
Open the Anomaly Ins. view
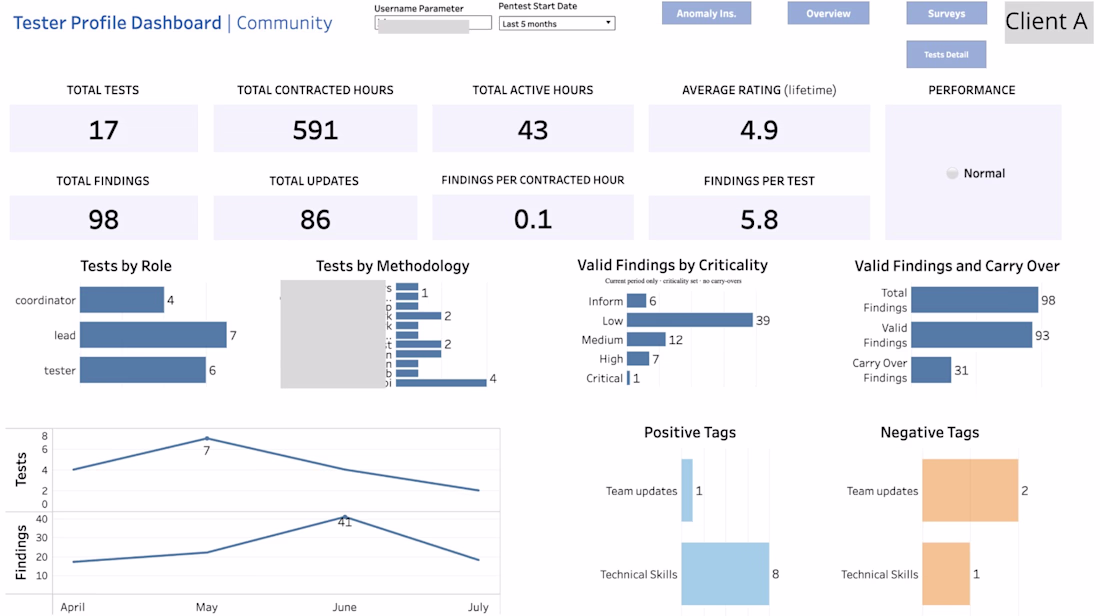pyautogui.click(x=706, y=13)
